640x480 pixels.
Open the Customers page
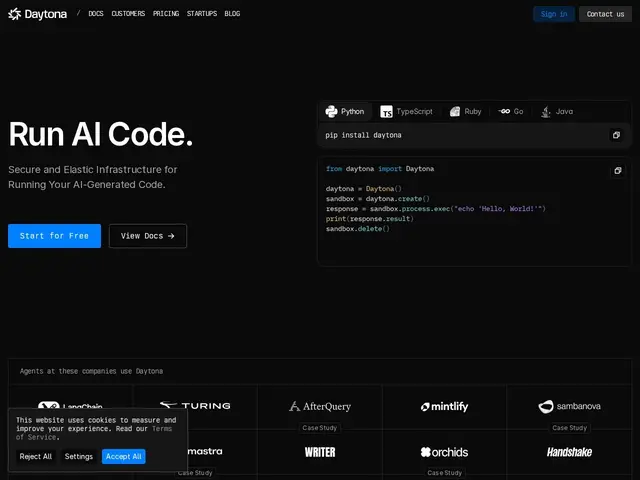click(128, 13)
